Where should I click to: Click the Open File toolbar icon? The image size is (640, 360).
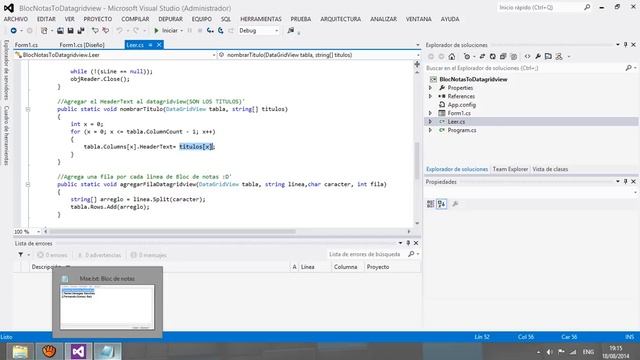pyautogui.click(x=60, y=31)
